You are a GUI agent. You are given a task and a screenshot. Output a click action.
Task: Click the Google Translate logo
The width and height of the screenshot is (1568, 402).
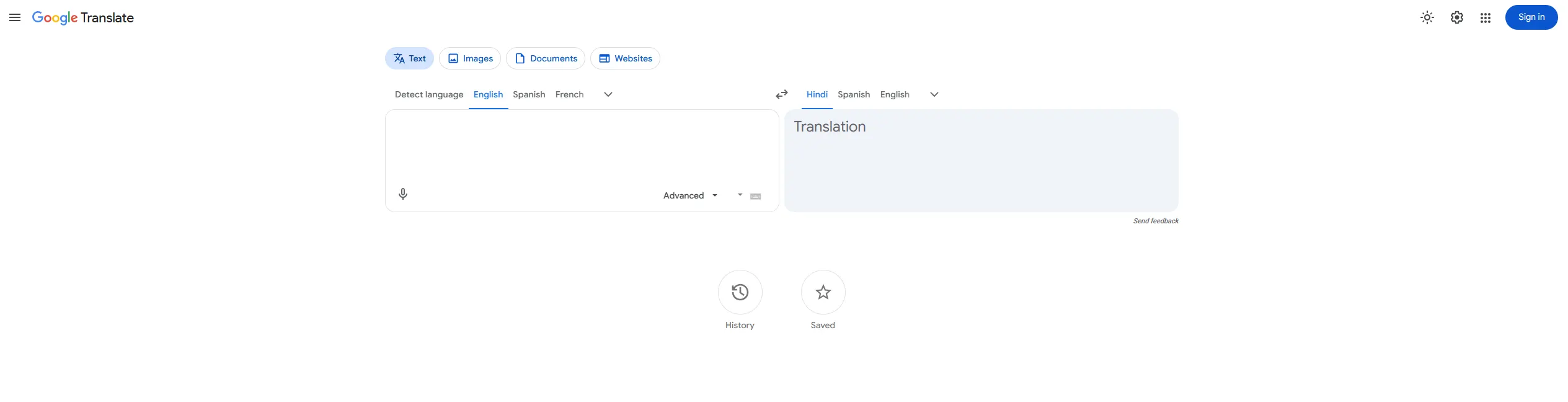click(x=83, y=18)
